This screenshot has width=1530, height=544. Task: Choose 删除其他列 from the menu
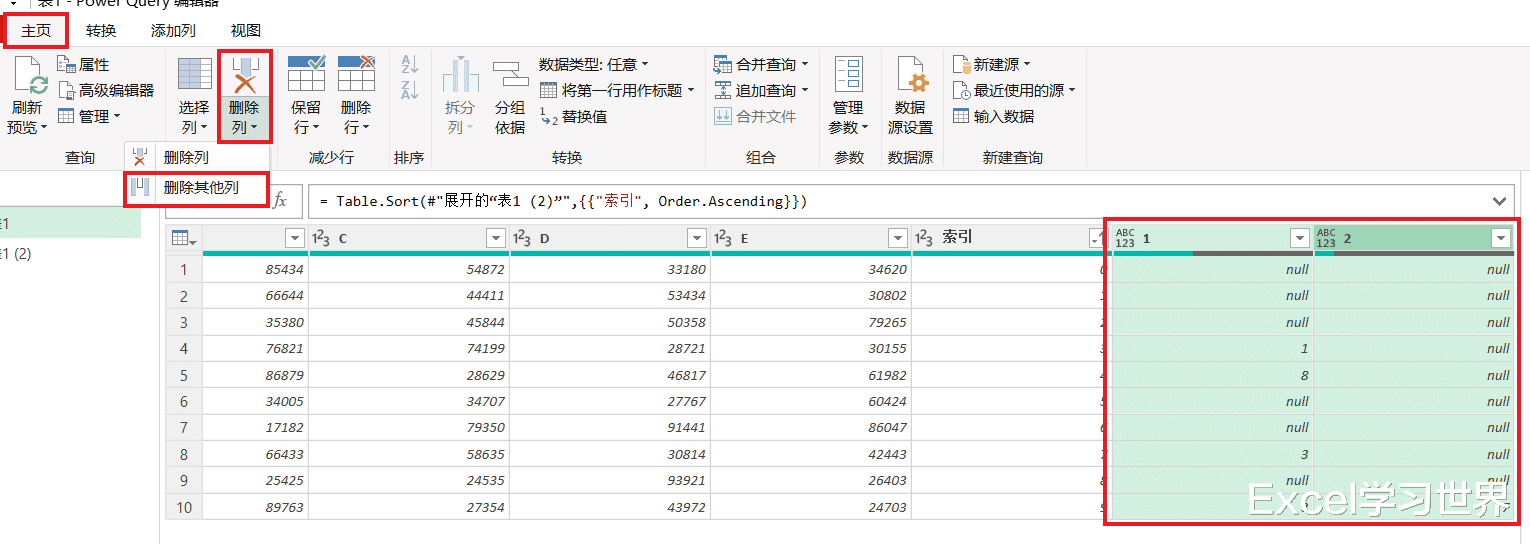point(198,187)
